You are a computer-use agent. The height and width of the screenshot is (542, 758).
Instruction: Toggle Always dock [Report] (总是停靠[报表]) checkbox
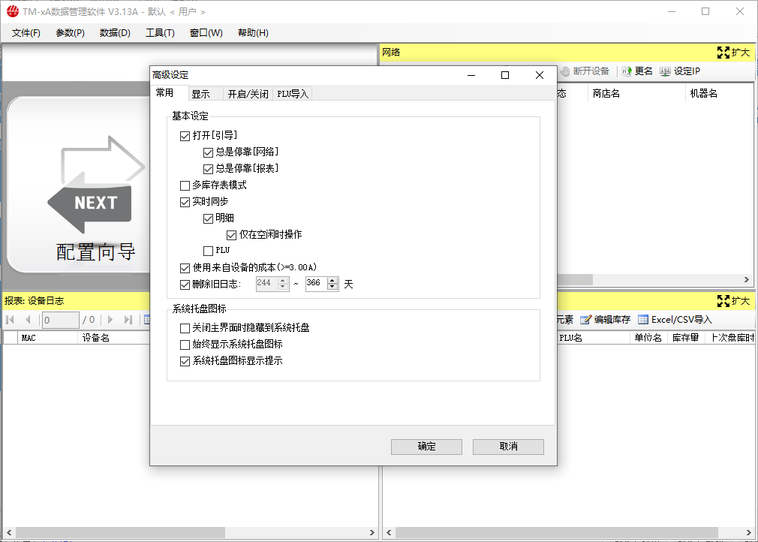click(208, 169)
